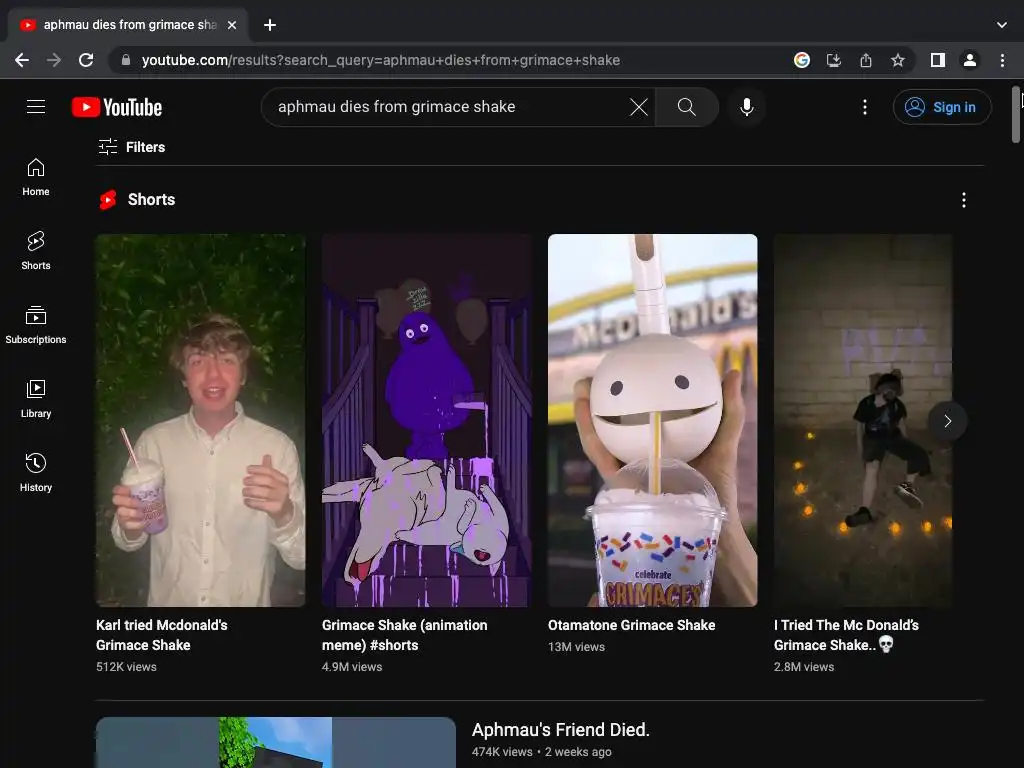Bookmark this page with star icon
Screen dimensions: 1024x768
coord(898,60)
